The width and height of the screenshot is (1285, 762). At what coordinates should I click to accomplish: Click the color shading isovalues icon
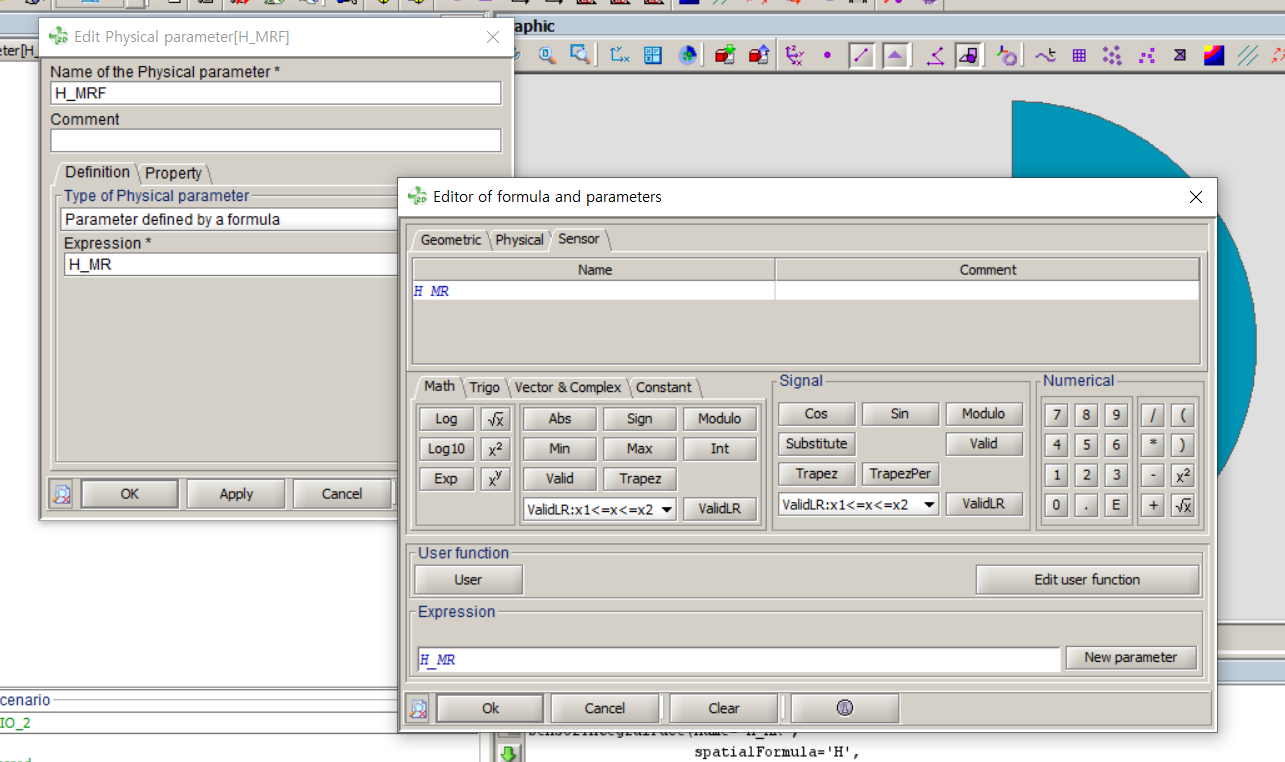point(1213,55)
